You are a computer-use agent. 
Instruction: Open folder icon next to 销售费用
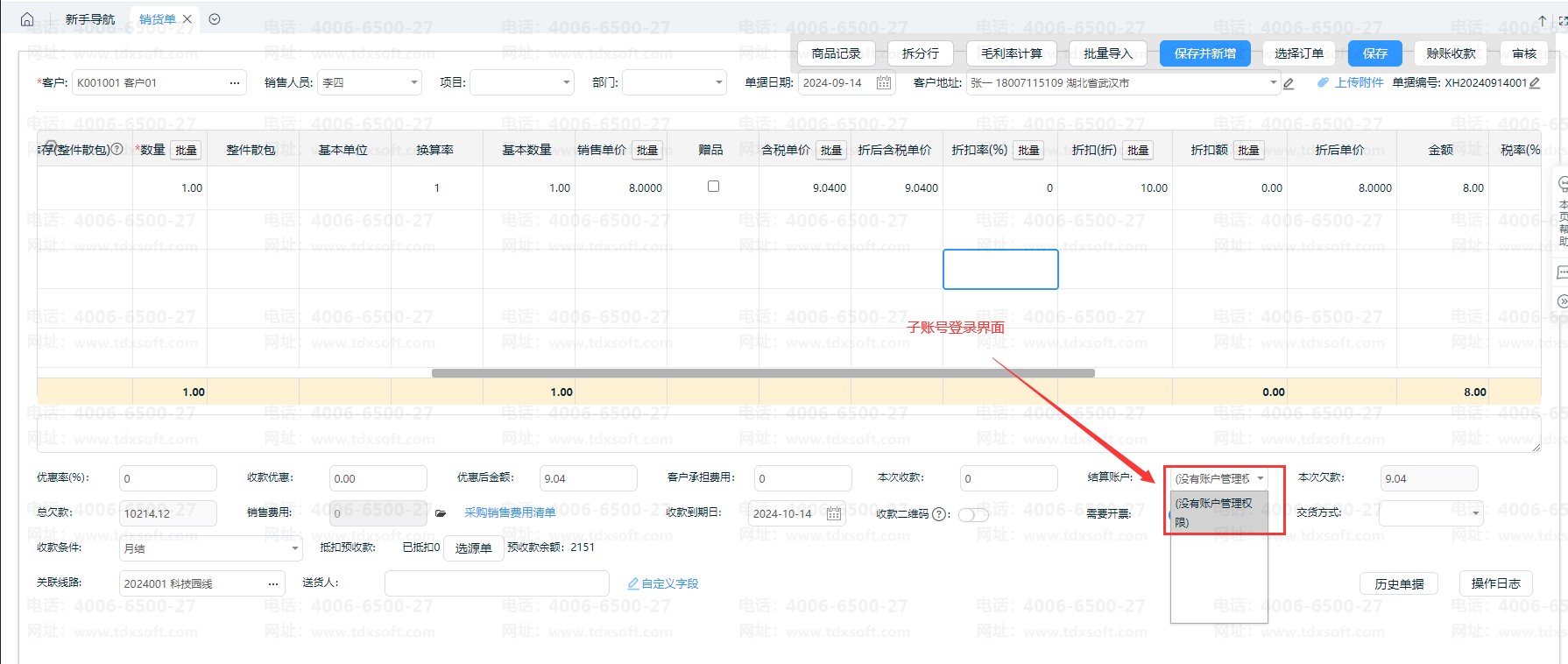(441, 513)
